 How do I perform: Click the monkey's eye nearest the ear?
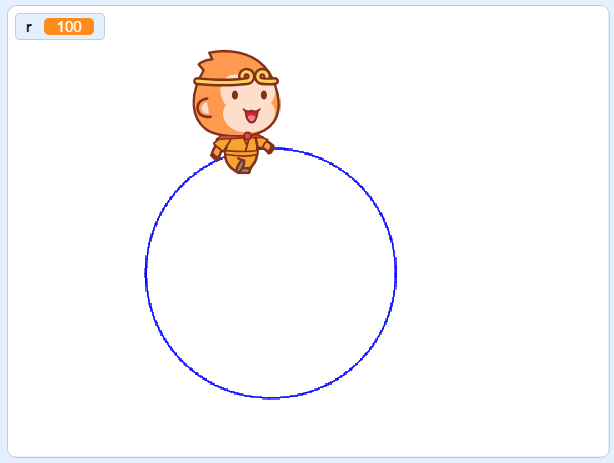[235, 95]
